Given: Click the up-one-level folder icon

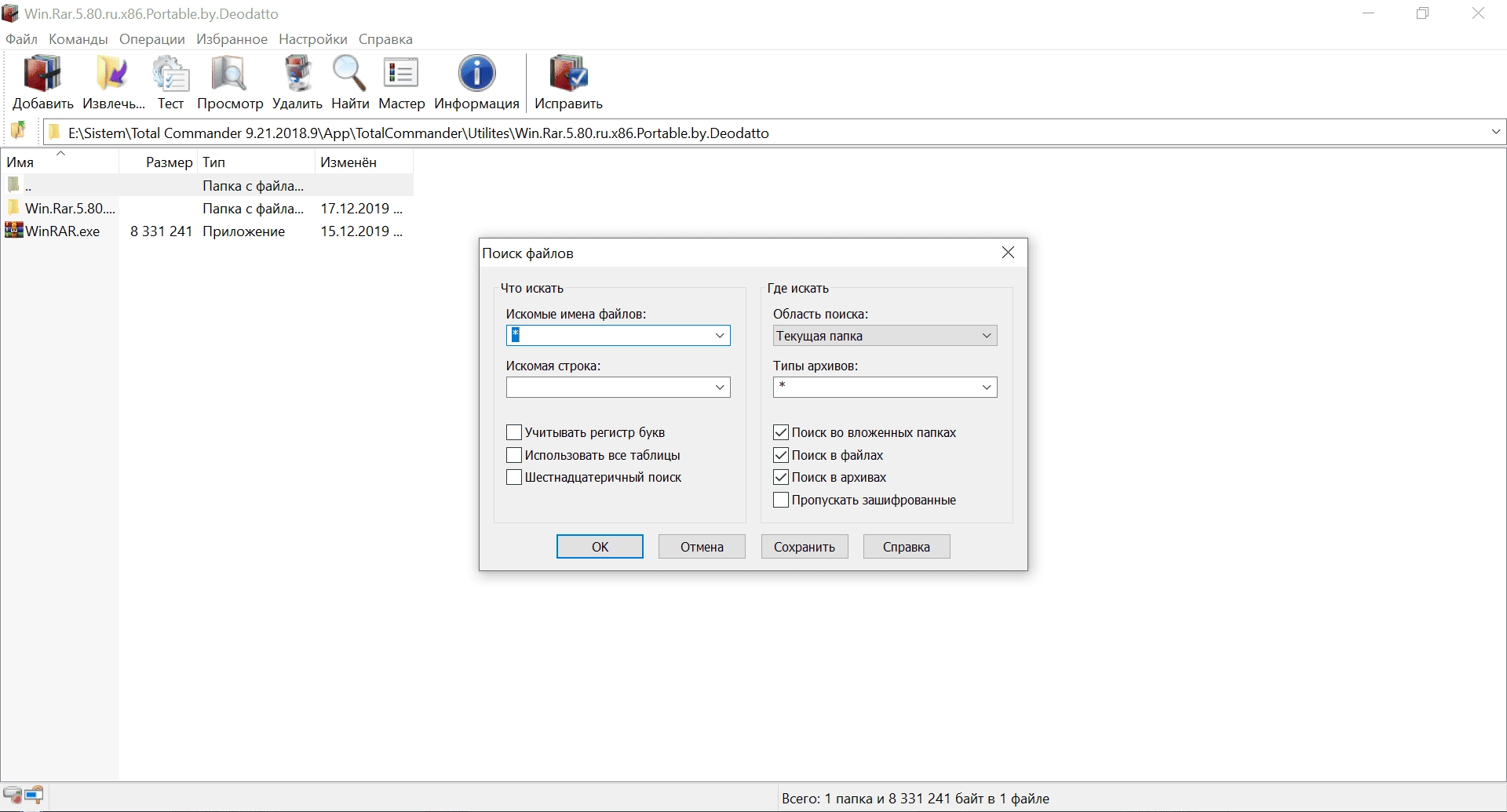Looking at the screenshot, I should pos(18,130).
